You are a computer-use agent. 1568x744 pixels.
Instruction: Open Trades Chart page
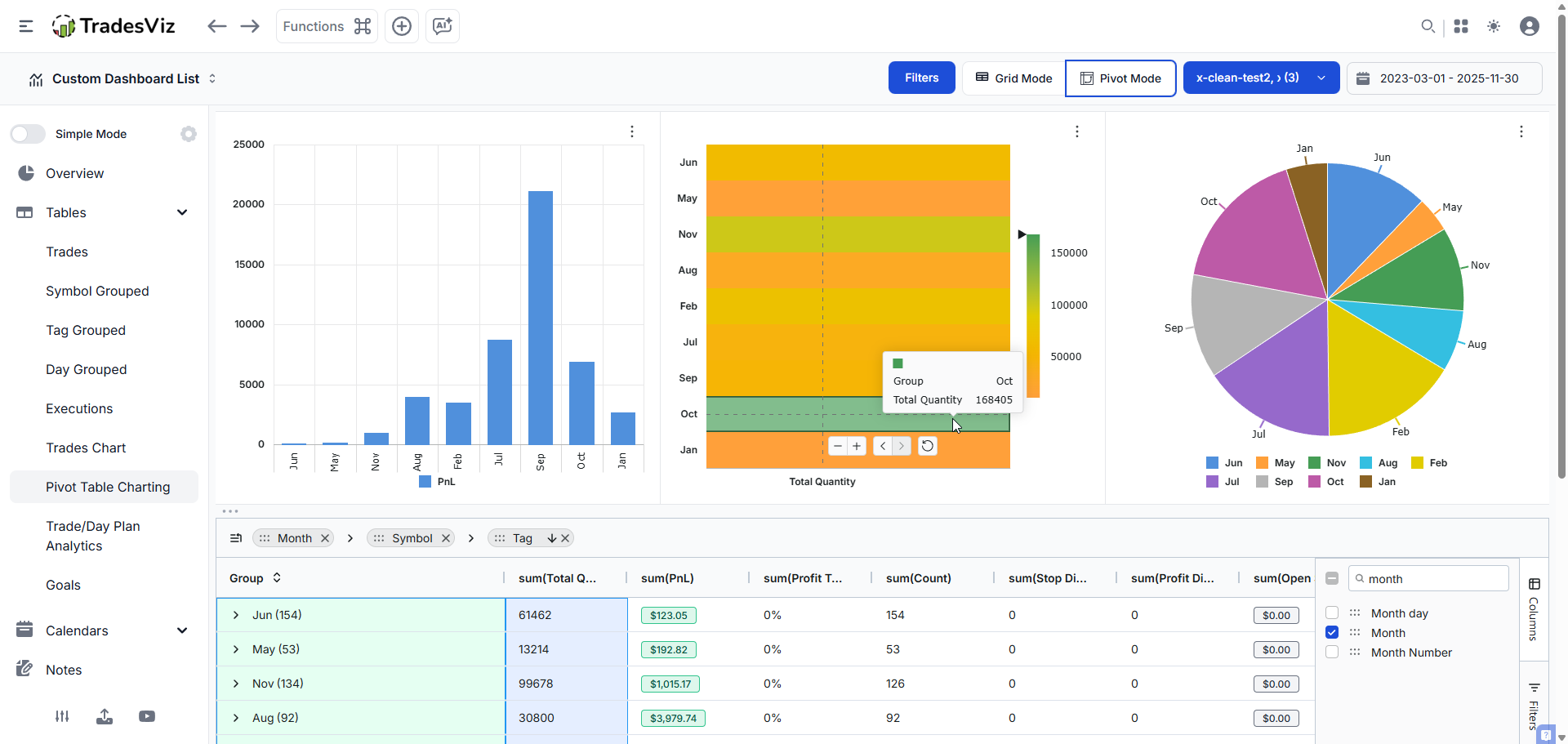(86, 448)
